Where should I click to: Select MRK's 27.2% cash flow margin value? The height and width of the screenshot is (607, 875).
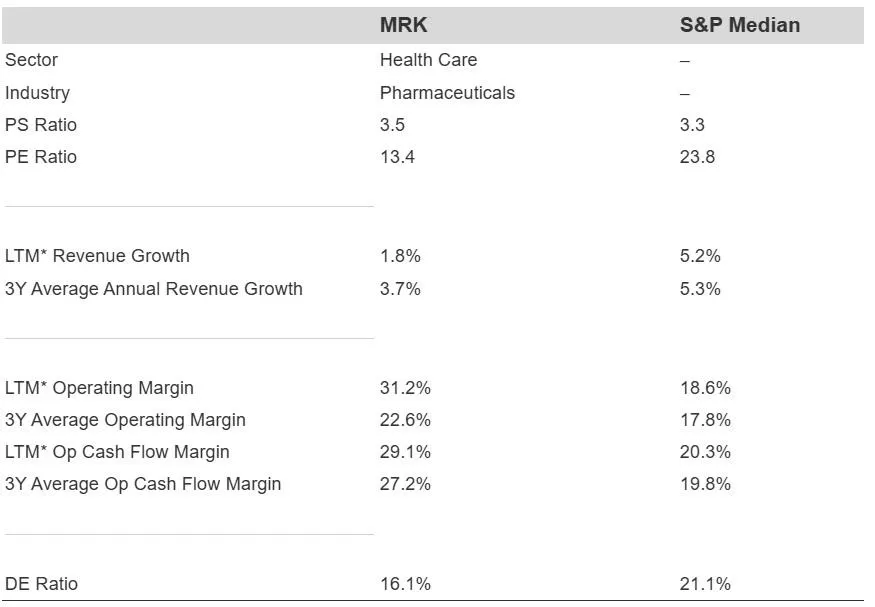(x=405, y=484)
